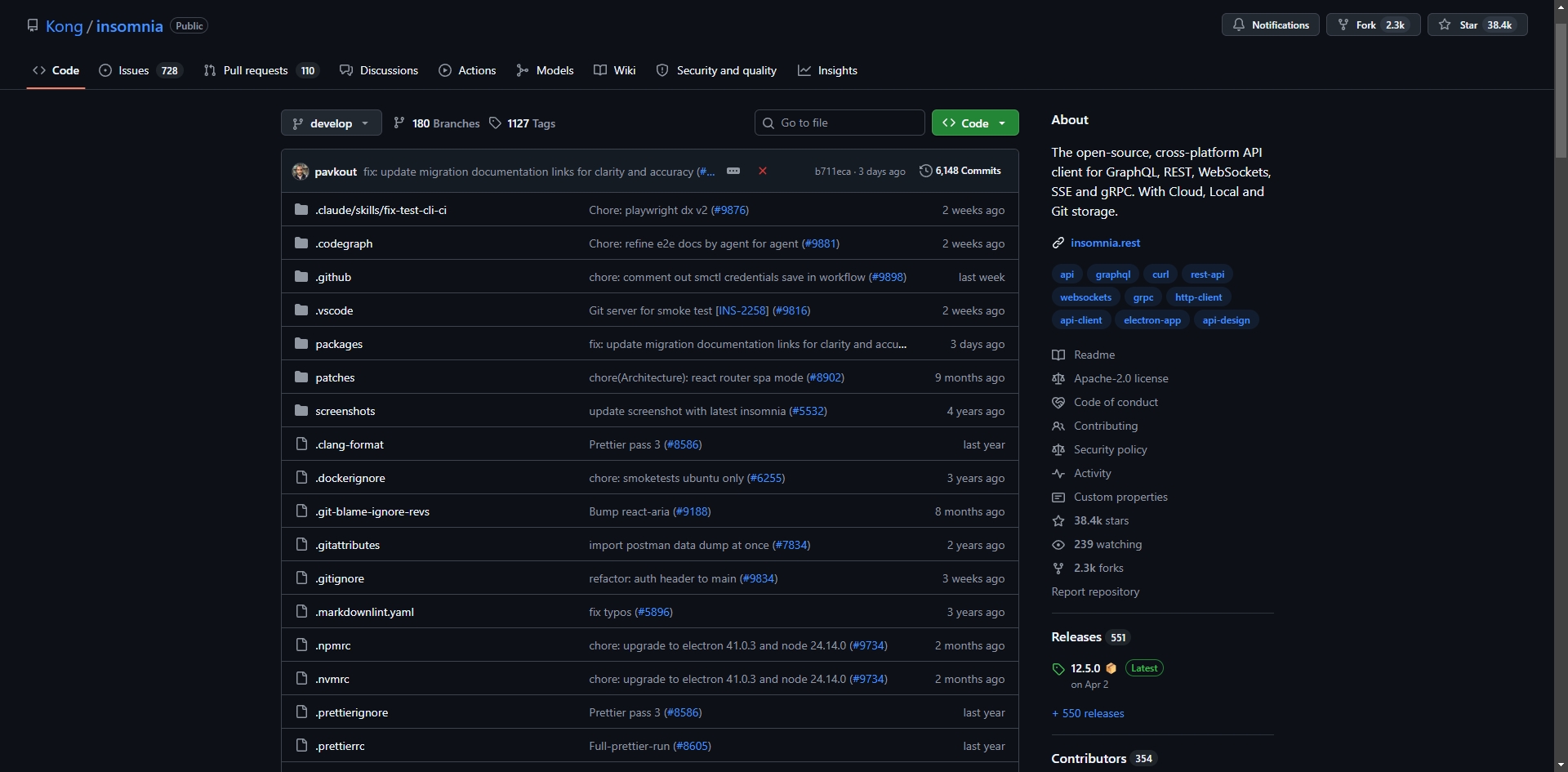Click the scale icon next to Apache-2.0 license
The width and height of the screenshot is (1568, 772).
coord(1058,378)
